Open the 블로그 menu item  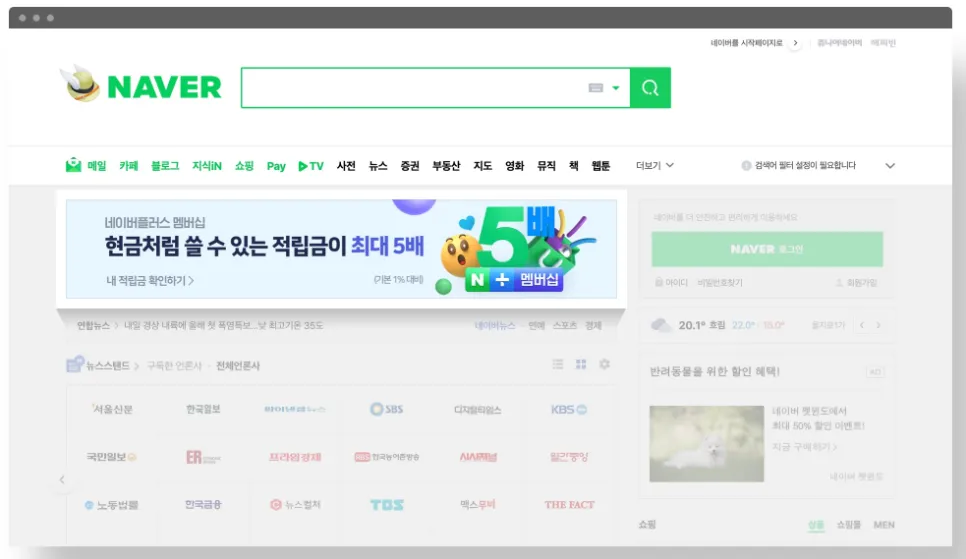click(165, 166)
